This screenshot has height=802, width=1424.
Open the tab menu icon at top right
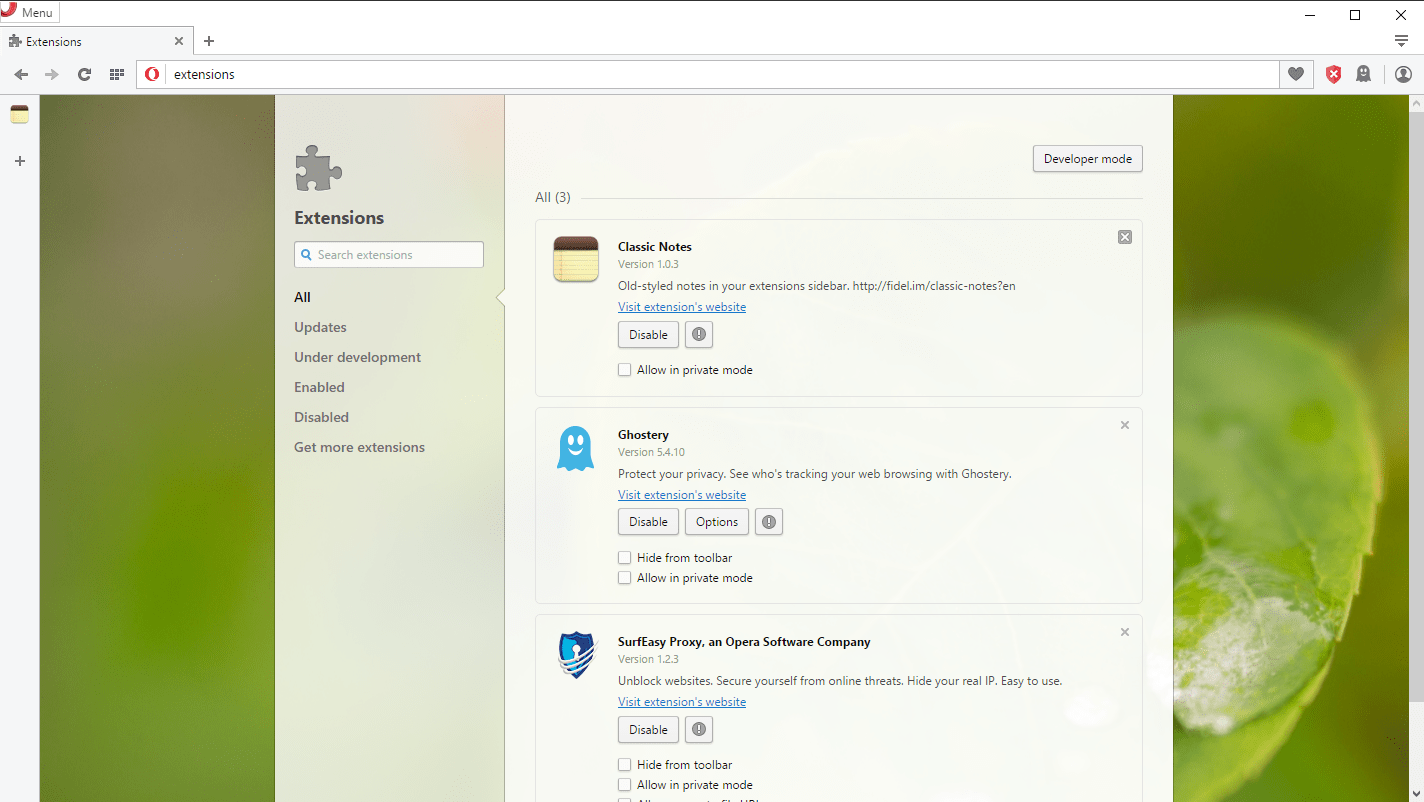pyautogui.click(x=1402, y=41)
